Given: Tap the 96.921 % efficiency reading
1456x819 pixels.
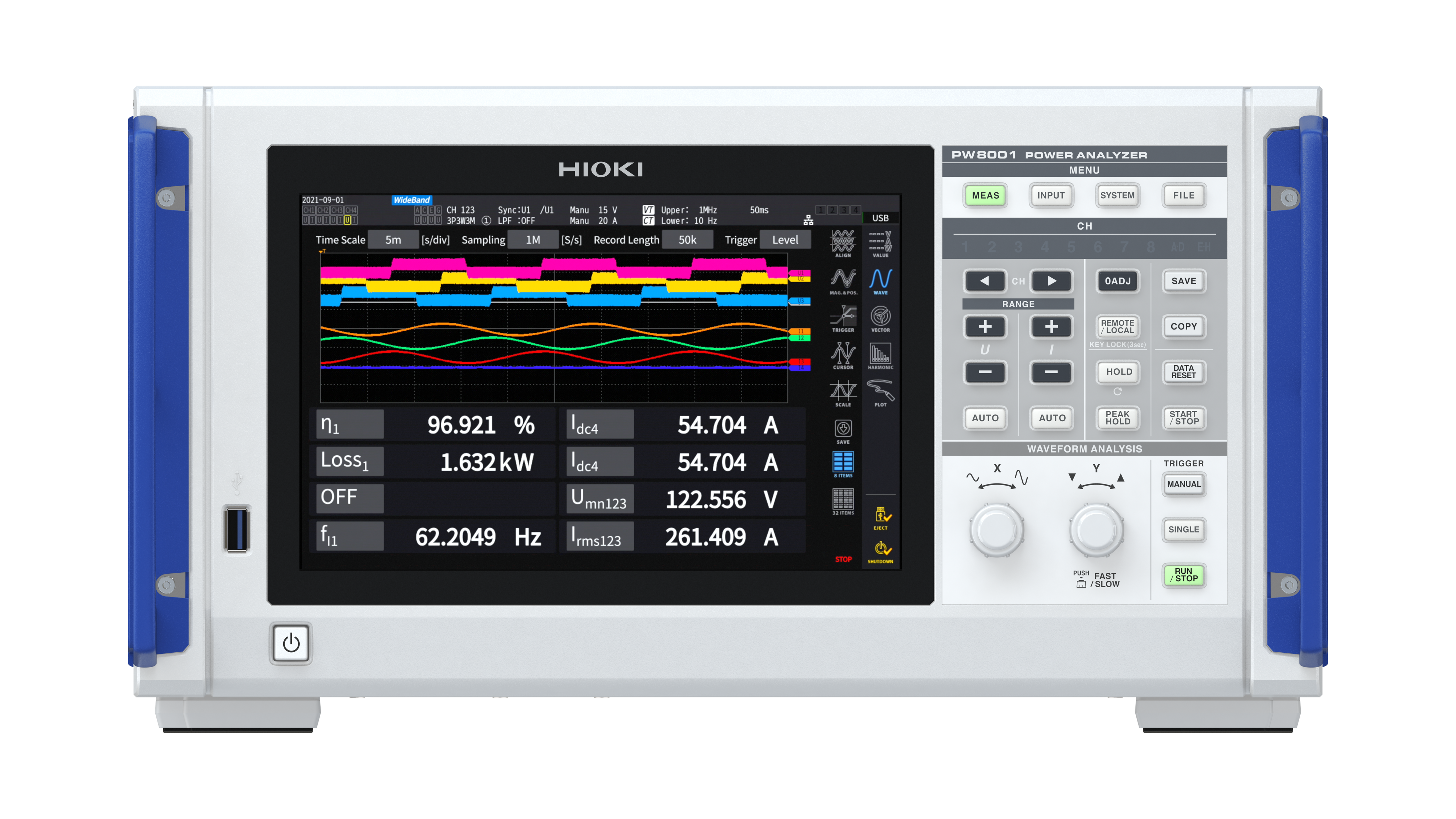Looking at the screenshot, I should click(x=481, y=425).
